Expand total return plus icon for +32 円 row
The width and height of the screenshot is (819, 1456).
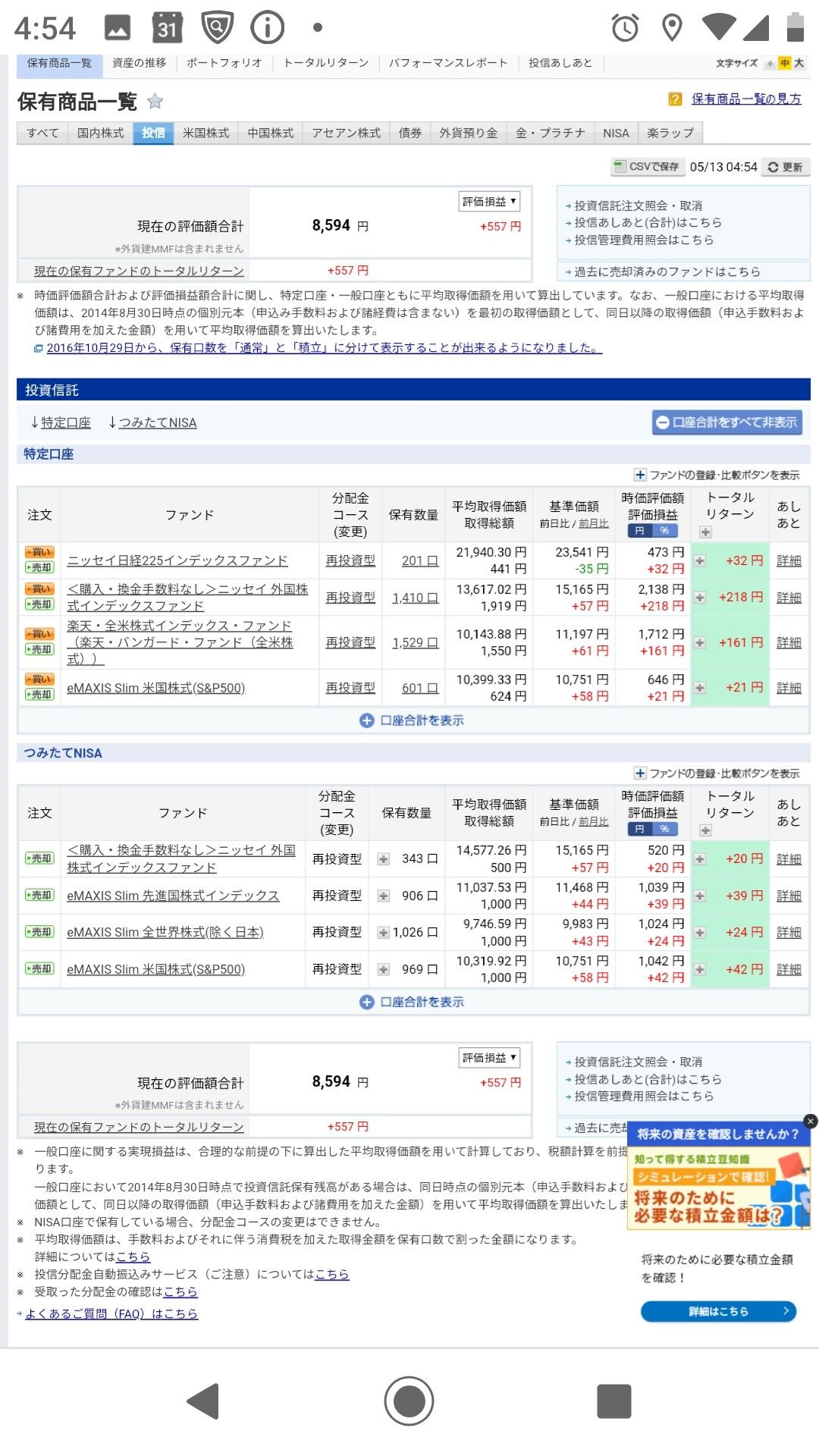pos(700,561)
